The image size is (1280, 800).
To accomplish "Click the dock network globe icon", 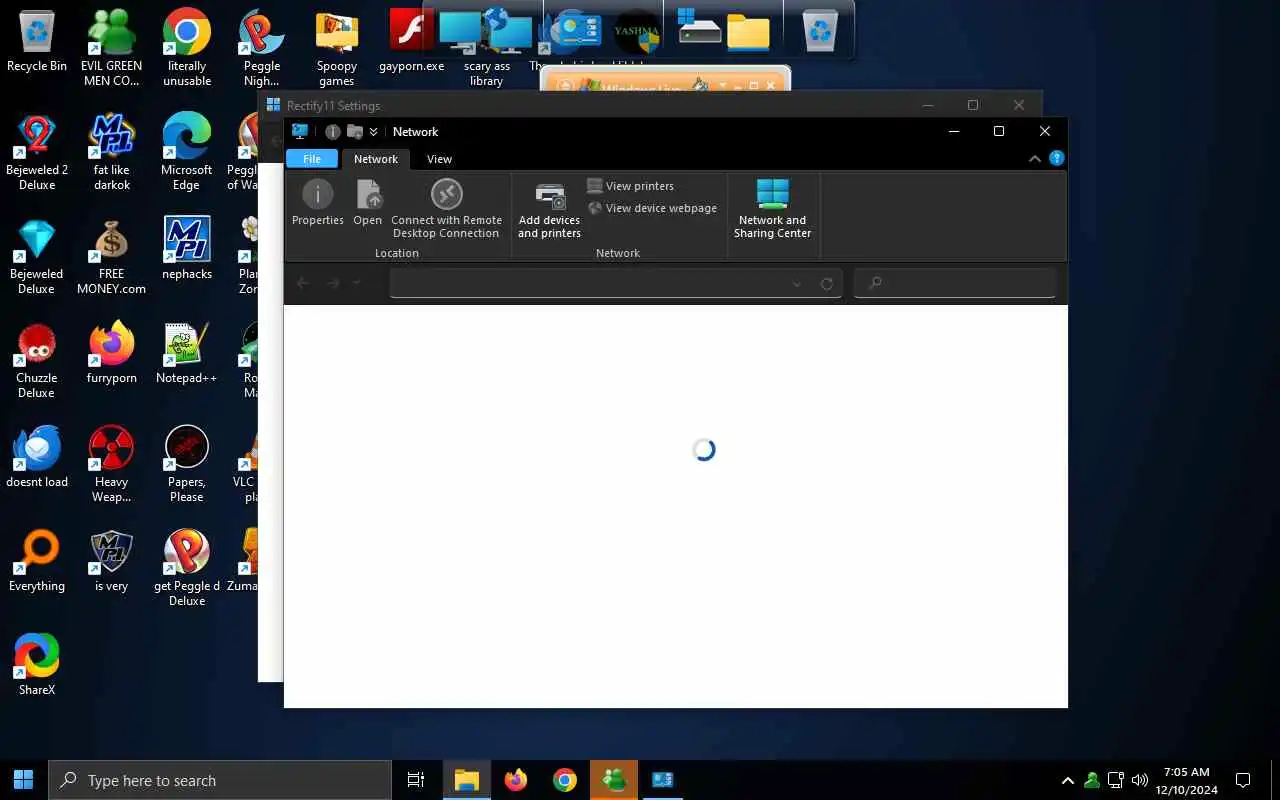I will point(509,31).
